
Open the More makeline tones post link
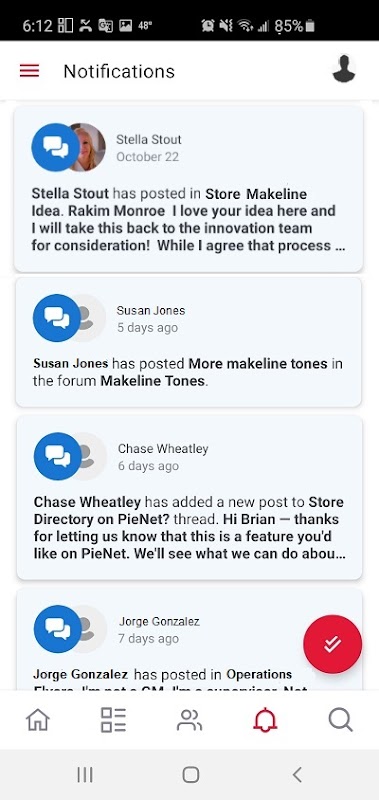(258, 364)
